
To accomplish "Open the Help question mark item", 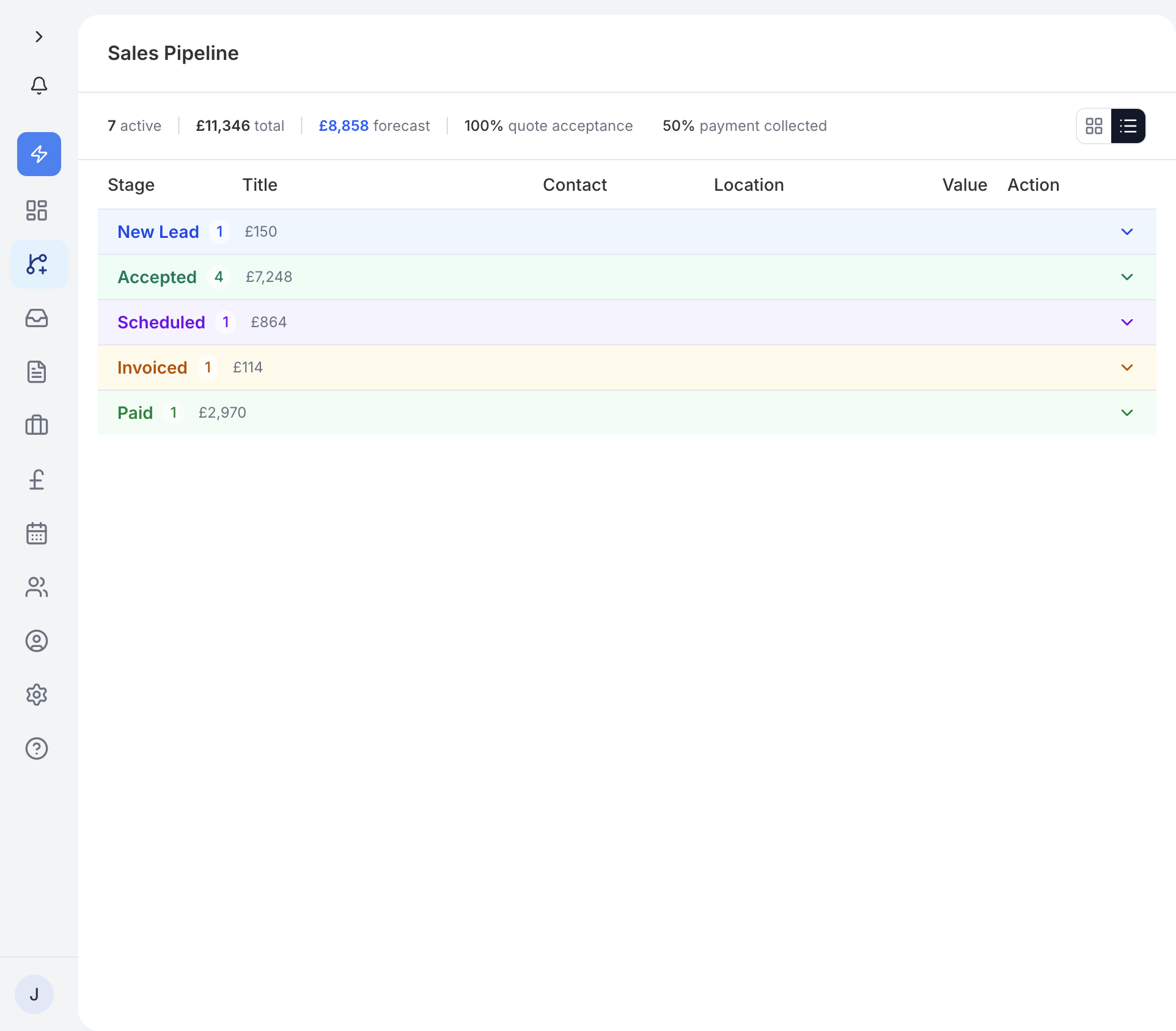I will pyautogui.click(x=37, y=748).
